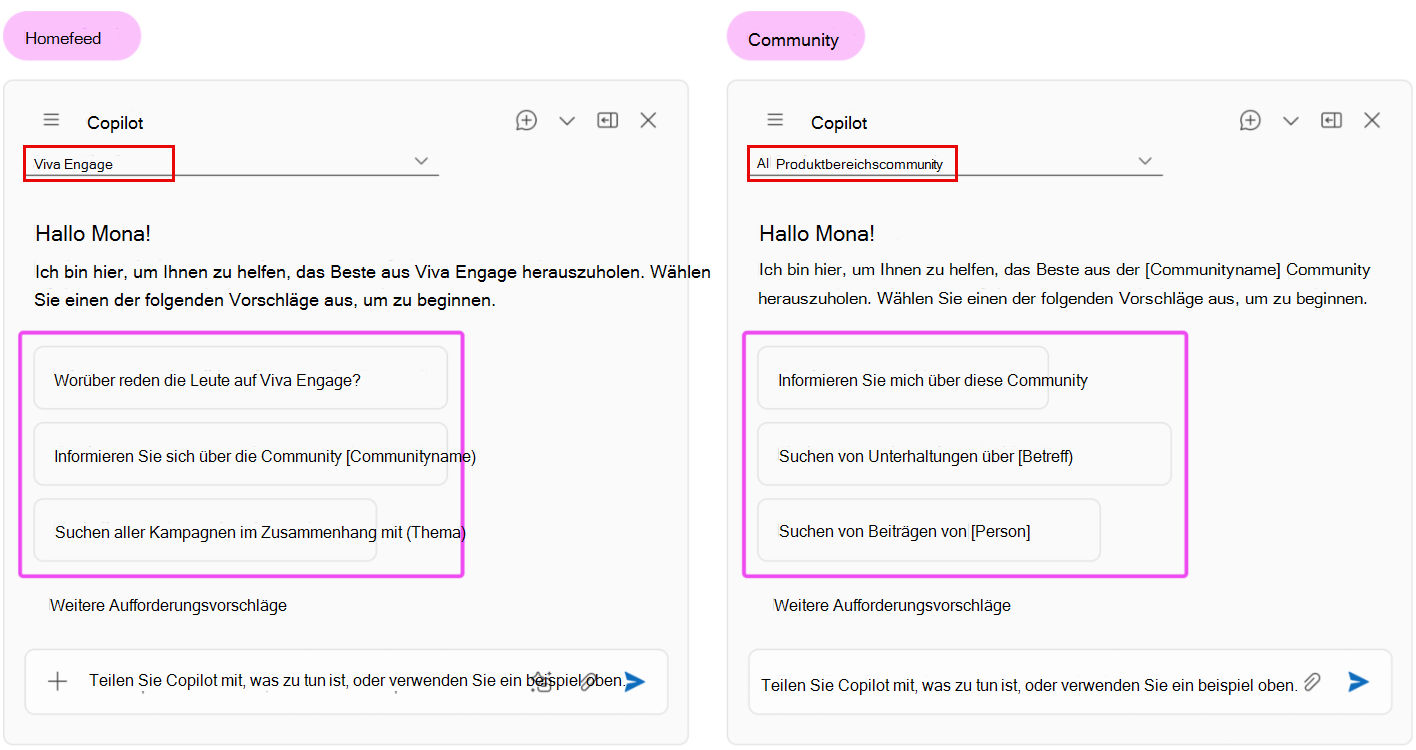Select suggestion 'Worüber reden die Leute auf Viva Engage?'
This screenshot has width=1416, height=750.
click(240, 378)
